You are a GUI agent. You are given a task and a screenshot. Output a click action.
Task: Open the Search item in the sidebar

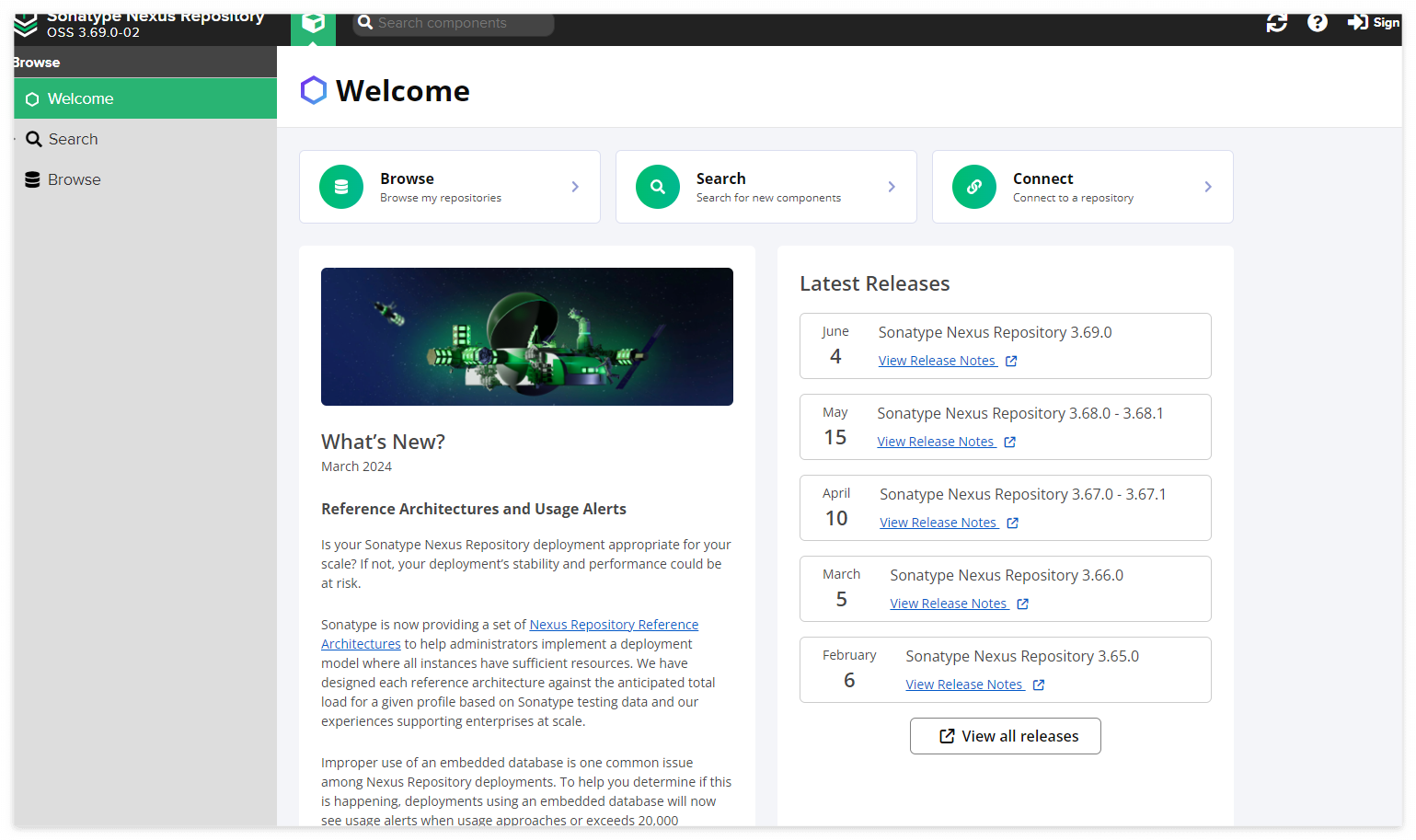pos(145,139)
